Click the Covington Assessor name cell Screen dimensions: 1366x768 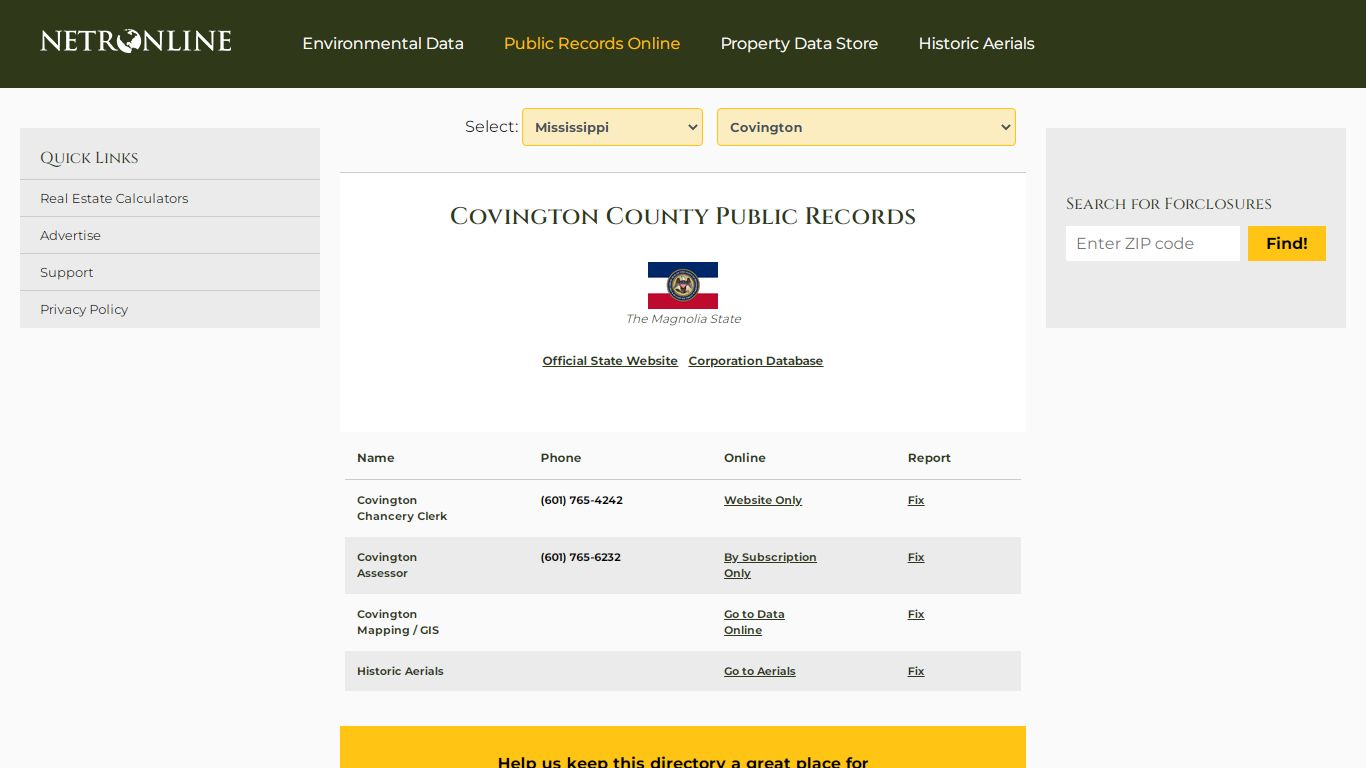click(387, 565)
